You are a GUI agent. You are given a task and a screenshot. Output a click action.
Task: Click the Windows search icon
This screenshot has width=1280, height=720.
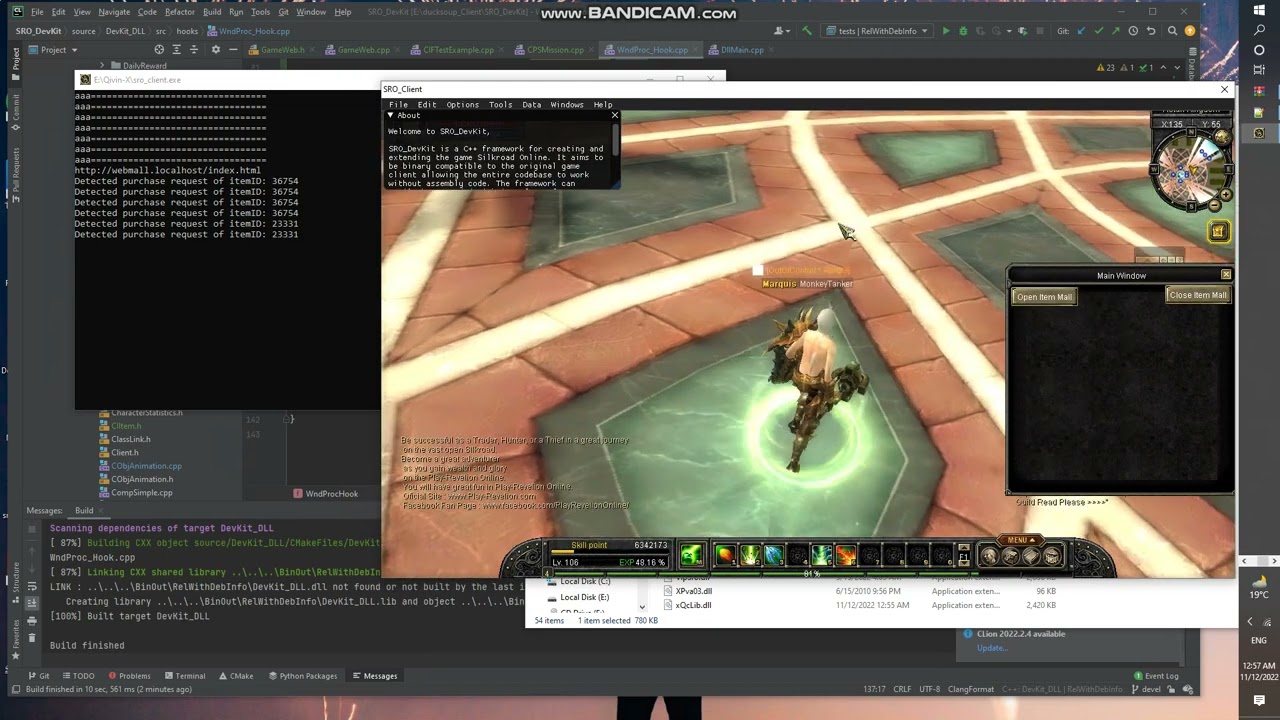[x=1259, y=30]
